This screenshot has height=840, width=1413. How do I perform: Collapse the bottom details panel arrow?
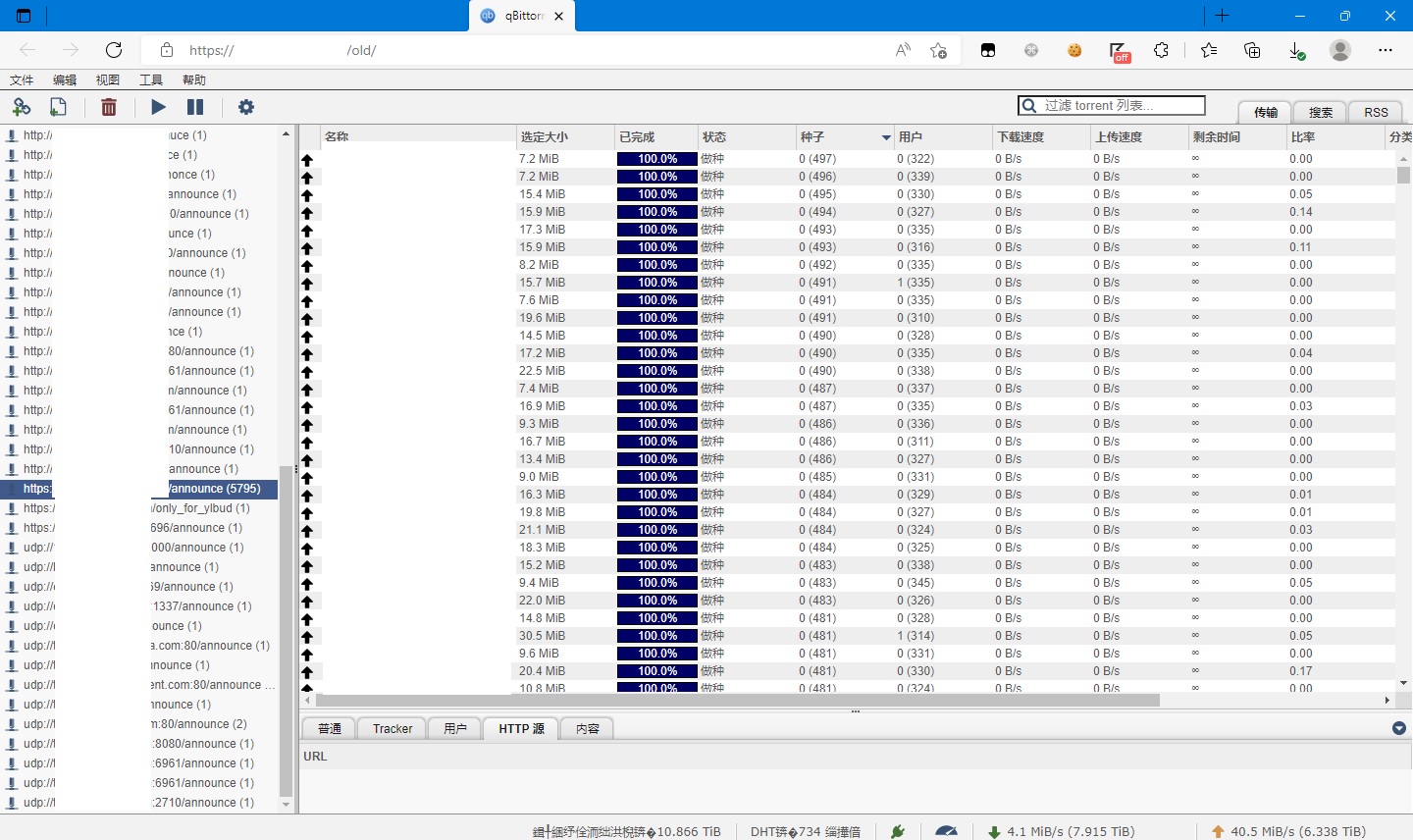coord(1399,728)
